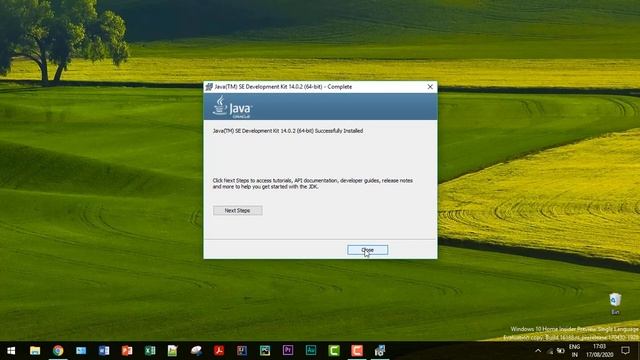Open the green Camtasia taskbar icon
The height and width of the screenshot is (360, 640).
(334, 351)
